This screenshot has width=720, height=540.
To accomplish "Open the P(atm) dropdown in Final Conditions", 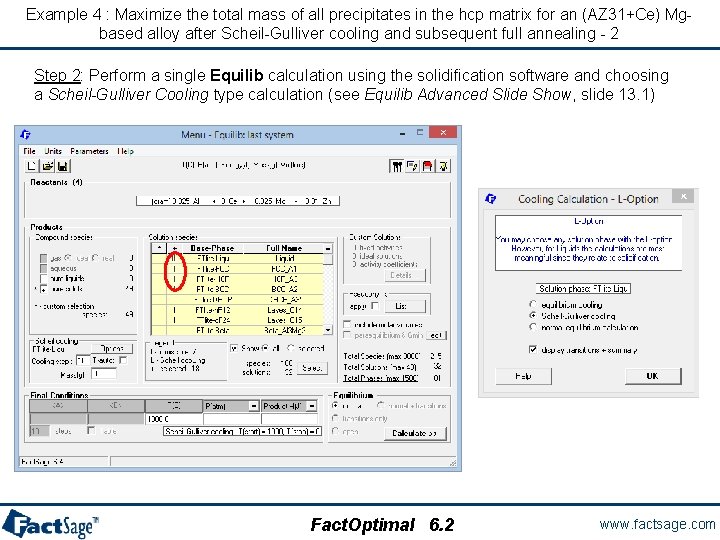I will pyautogui.click(x=253, y=406).
